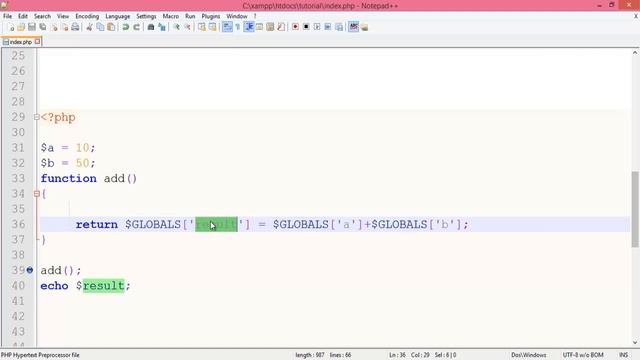Toggle the highlighted monitor icon near toolbar end

353,27
